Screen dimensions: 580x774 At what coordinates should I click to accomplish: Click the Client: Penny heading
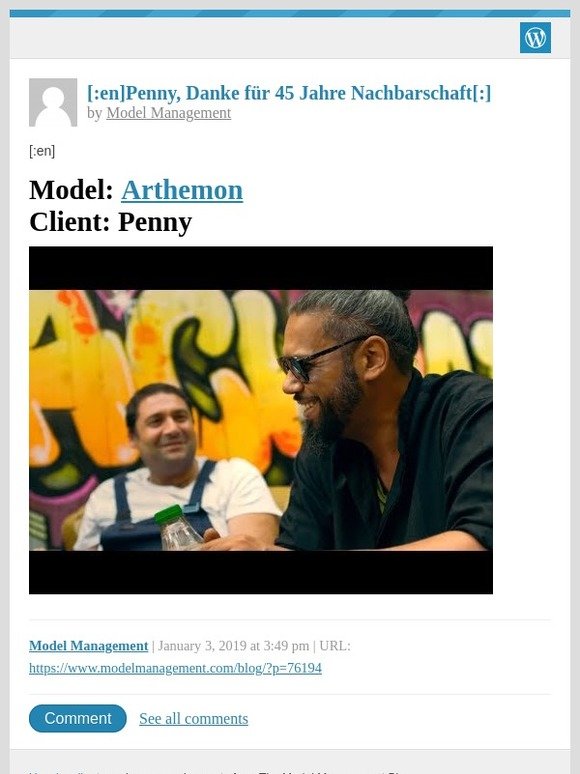(x=111, y=222)
